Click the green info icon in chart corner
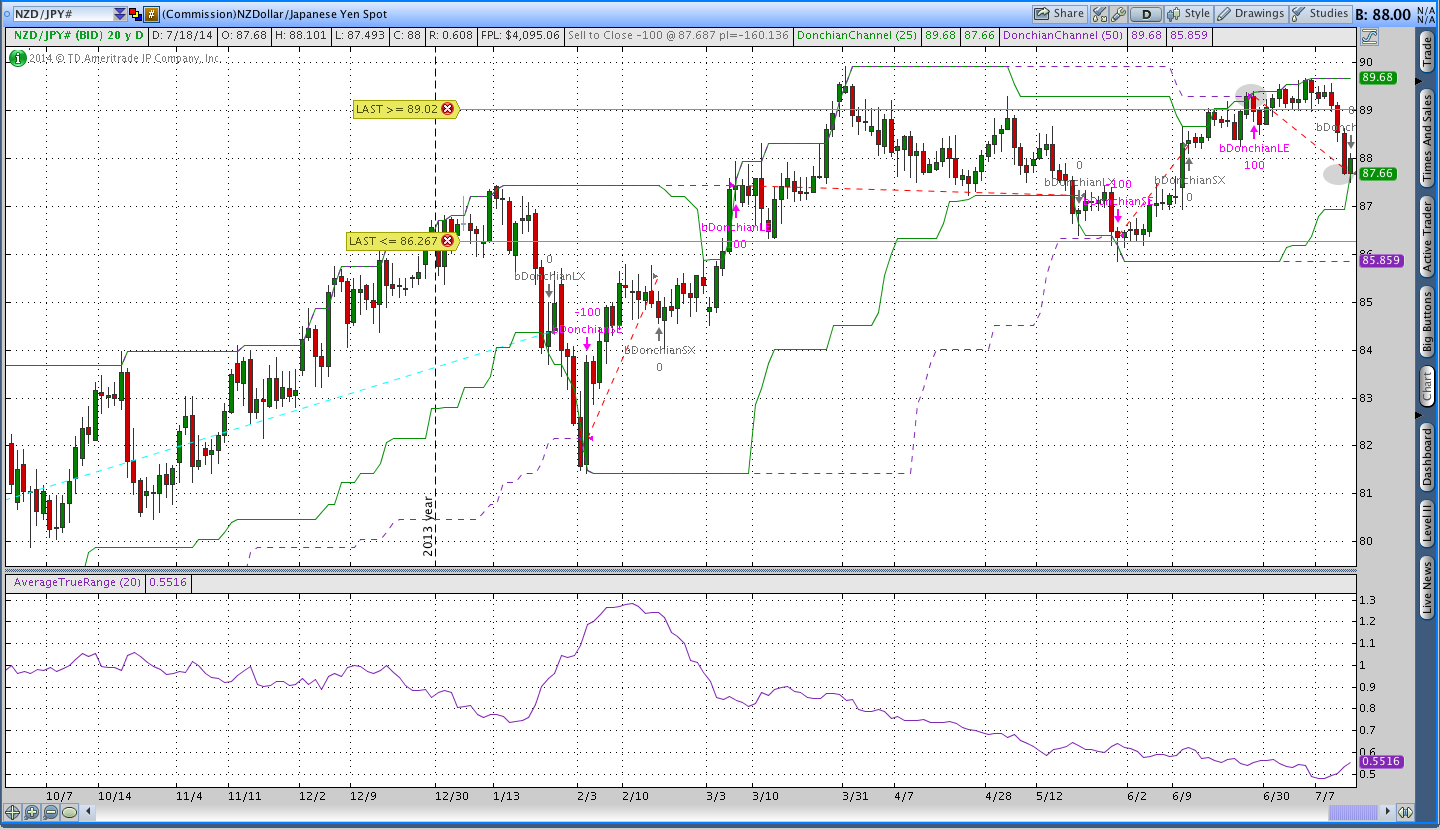 click(17, 58)
